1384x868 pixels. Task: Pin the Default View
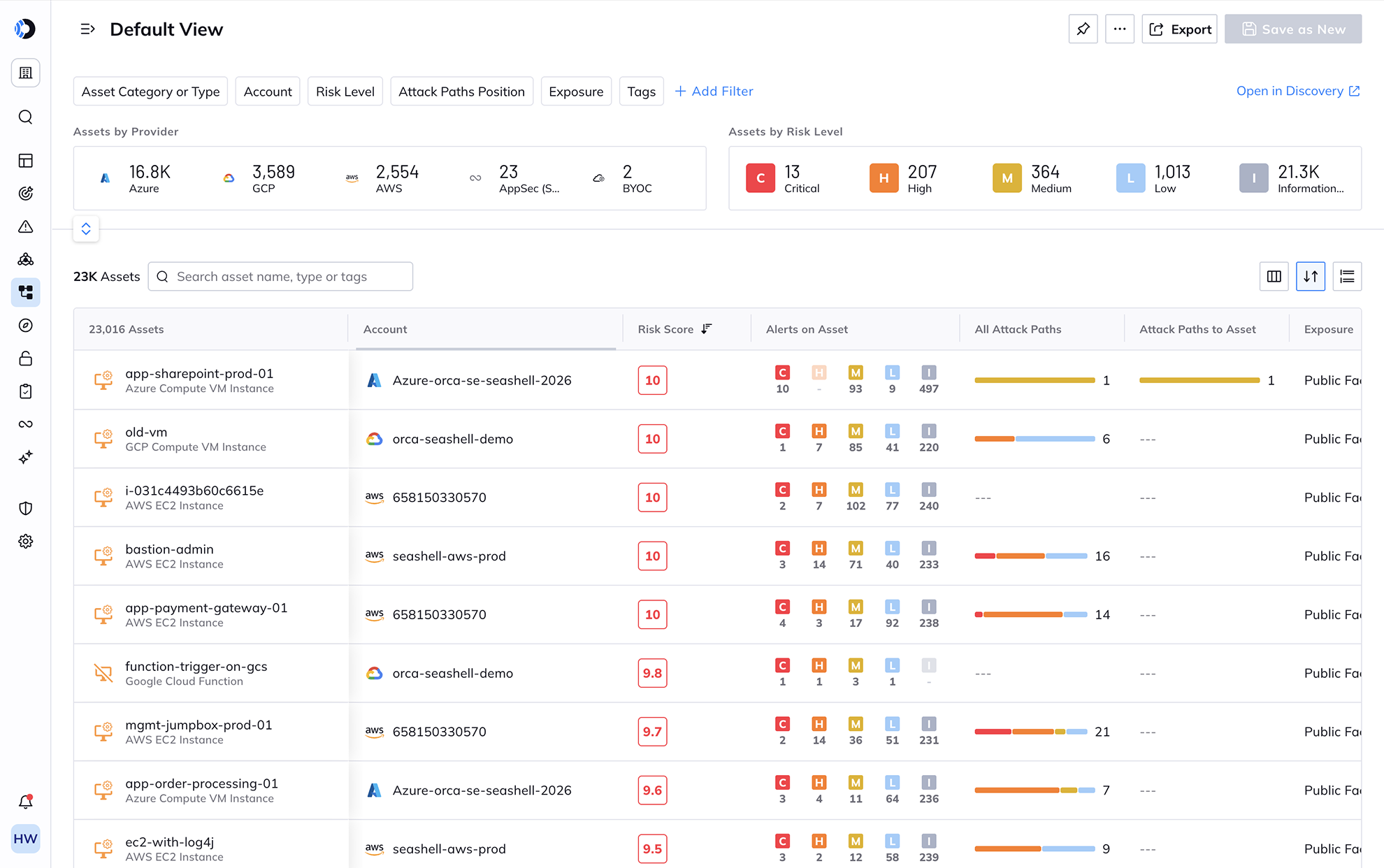[x=1083, y=29]
